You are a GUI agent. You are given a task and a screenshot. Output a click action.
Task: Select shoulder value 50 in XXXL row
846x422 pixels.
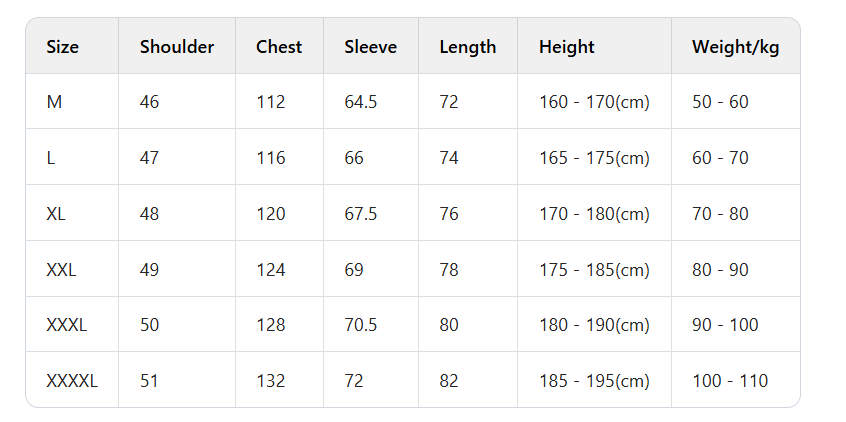tap(150, 325)
